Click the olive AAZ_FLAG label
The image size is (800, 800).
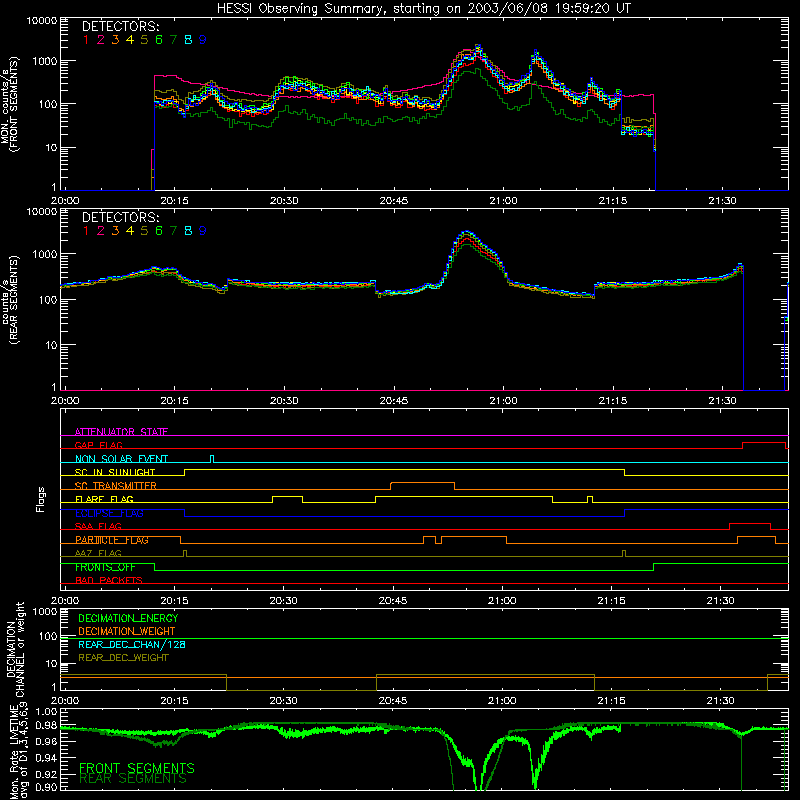click(98, 553)
